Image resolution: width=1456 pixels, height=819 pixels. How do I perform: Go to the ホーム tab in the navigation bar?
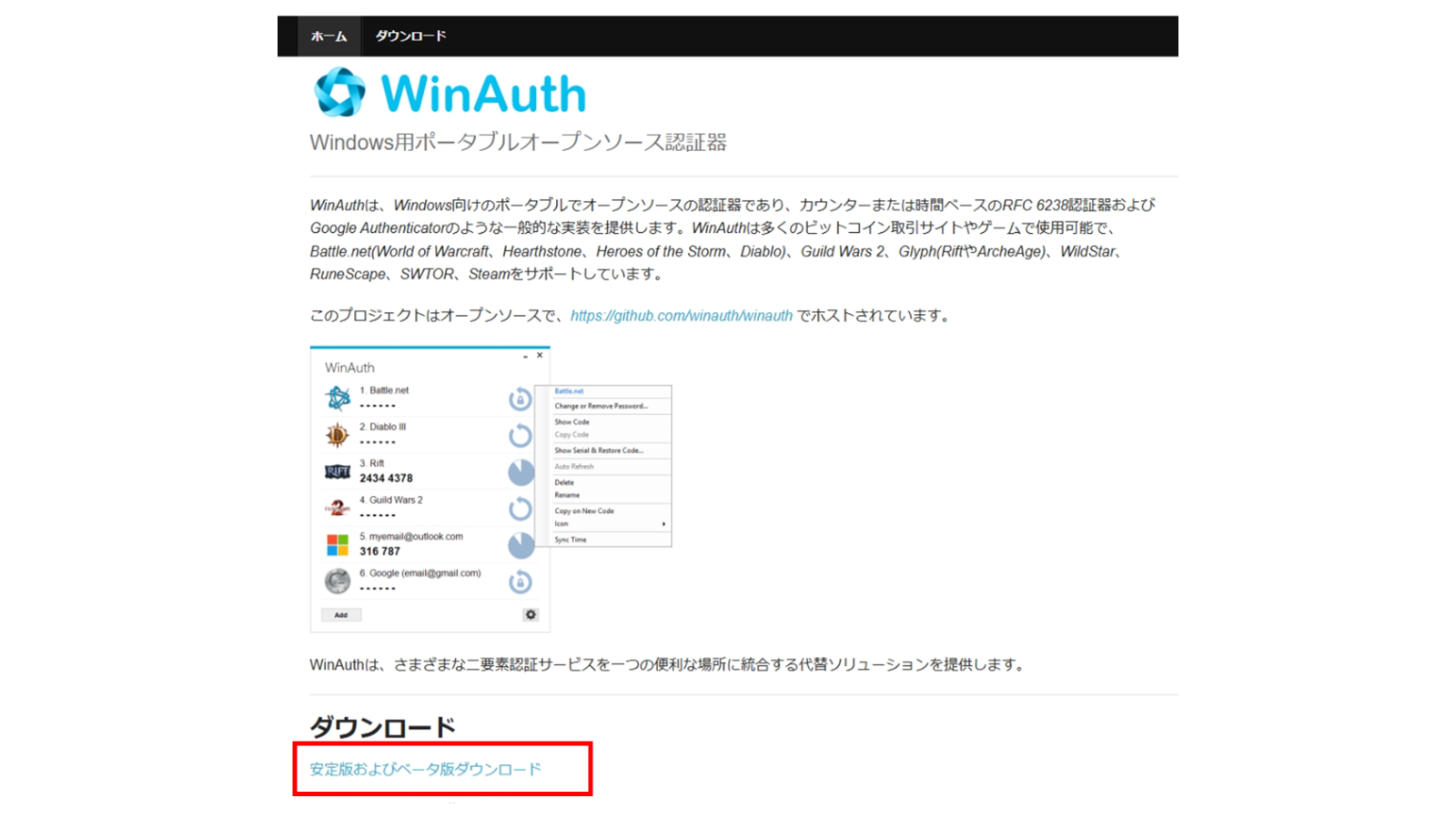click(x=329, y=36)
